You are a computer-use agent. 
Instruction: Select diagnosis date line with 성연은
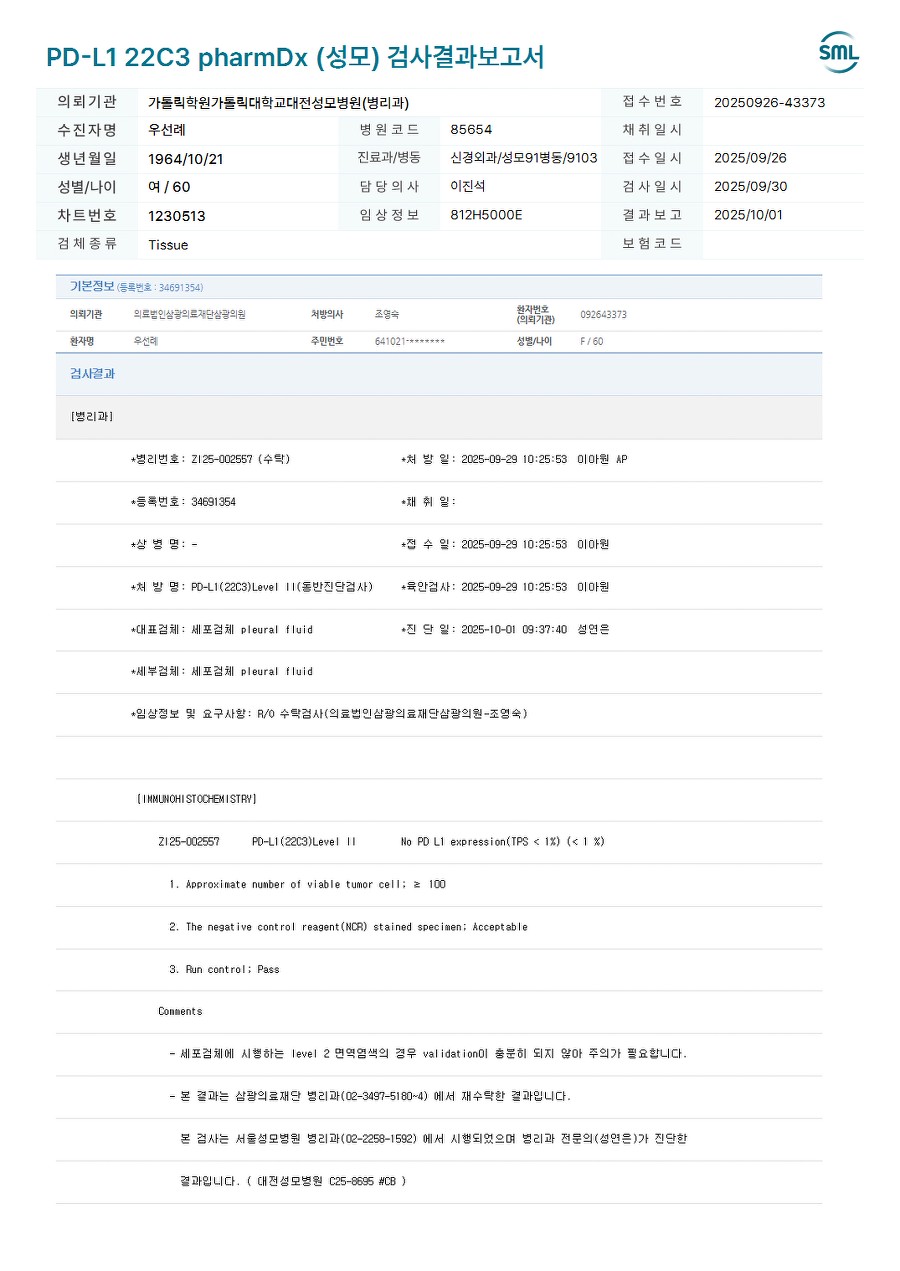505,630
